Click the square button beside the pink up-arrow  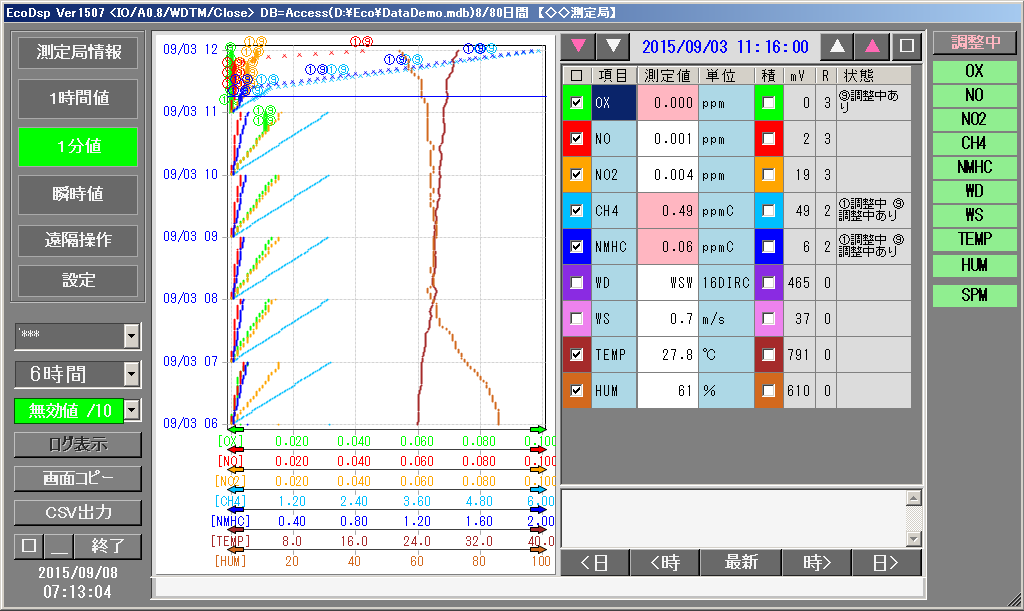point(906,46)
